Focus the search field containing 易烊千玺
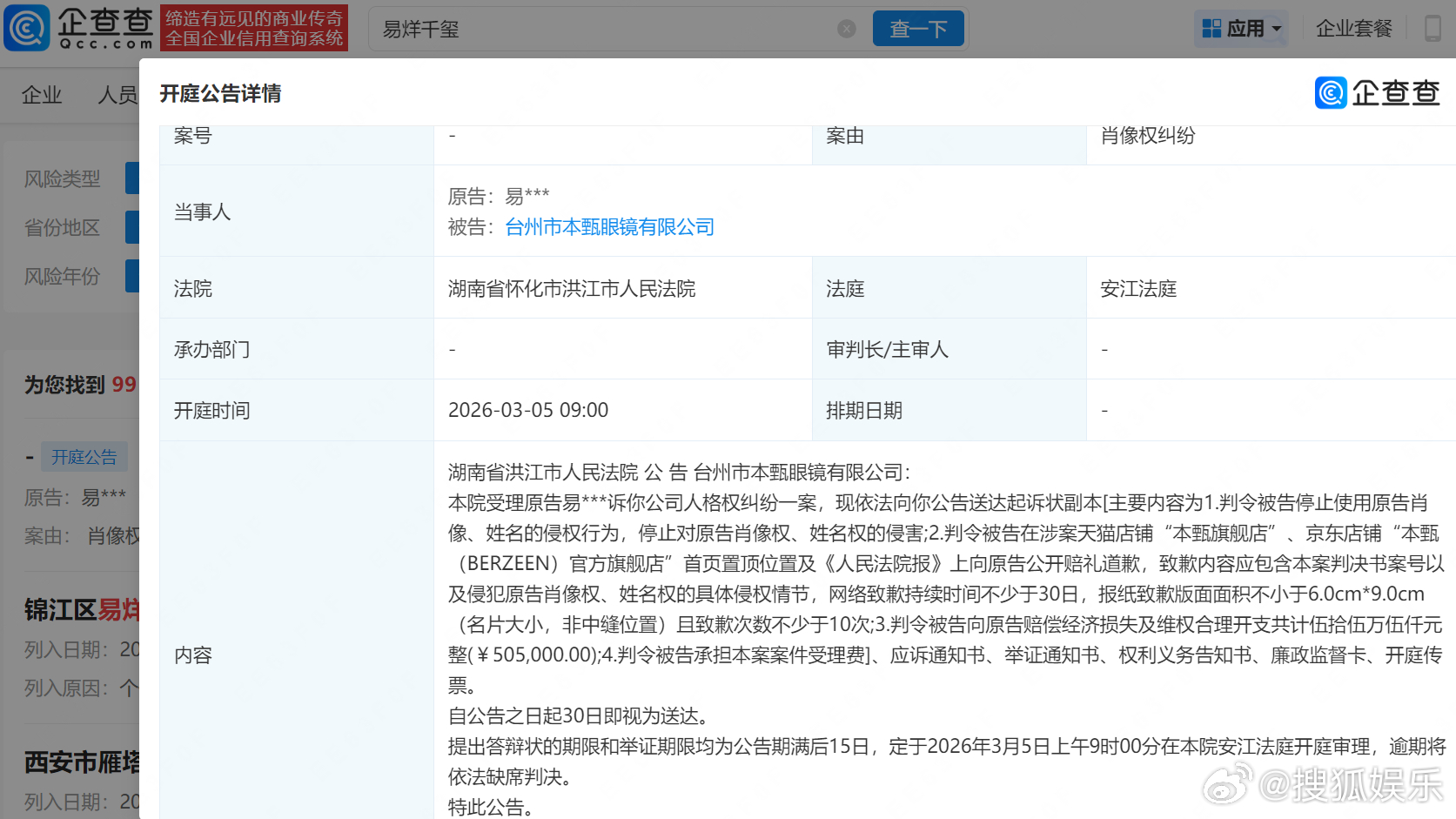Image resolution: width=1456 pixels, height=819 pixels. click(x=609, y=29)
